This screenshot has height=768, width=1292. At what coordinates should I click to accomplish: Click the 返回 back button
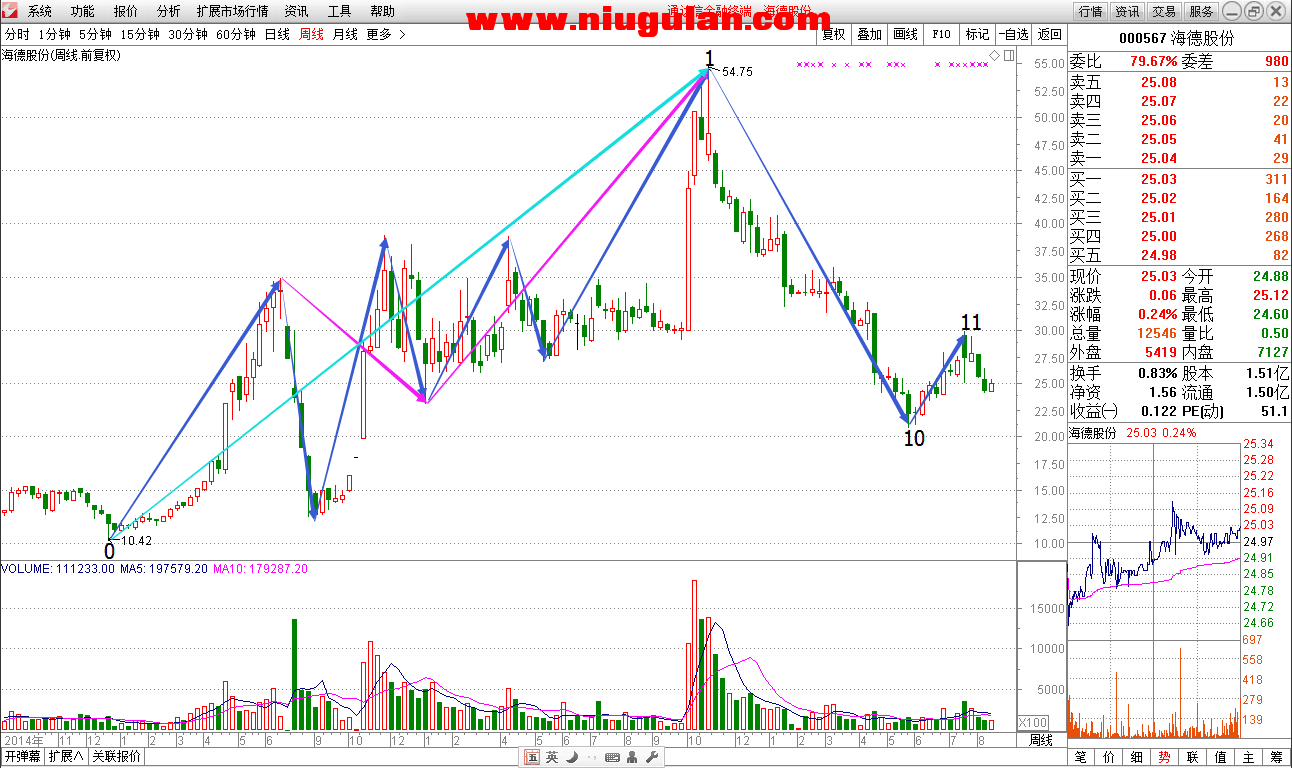coord(1049,34)
